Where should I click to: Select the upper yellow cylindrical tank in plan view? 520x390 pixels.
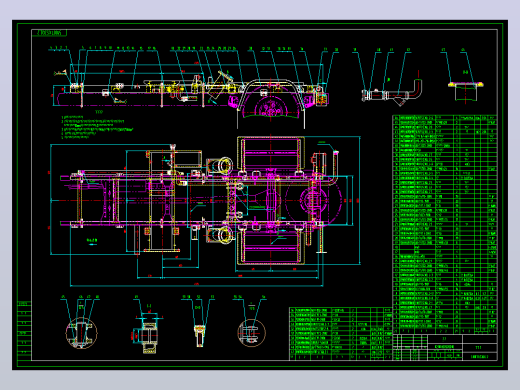[220, 166]
